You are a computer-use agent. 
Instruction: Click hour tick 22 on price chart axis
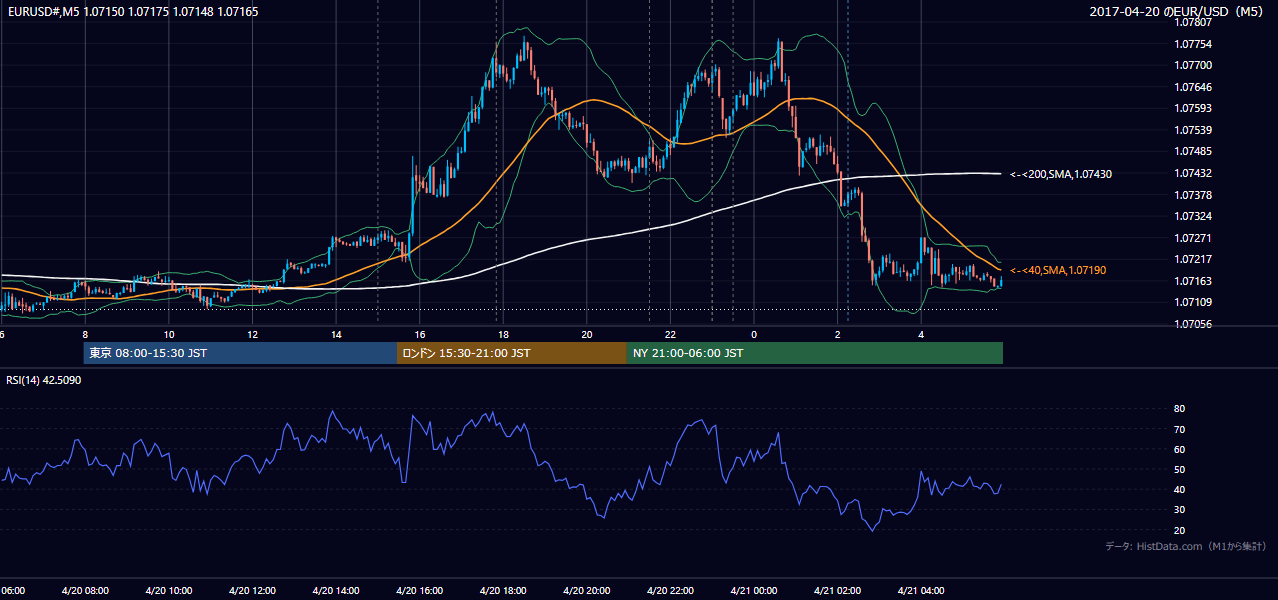coord(670,334)
